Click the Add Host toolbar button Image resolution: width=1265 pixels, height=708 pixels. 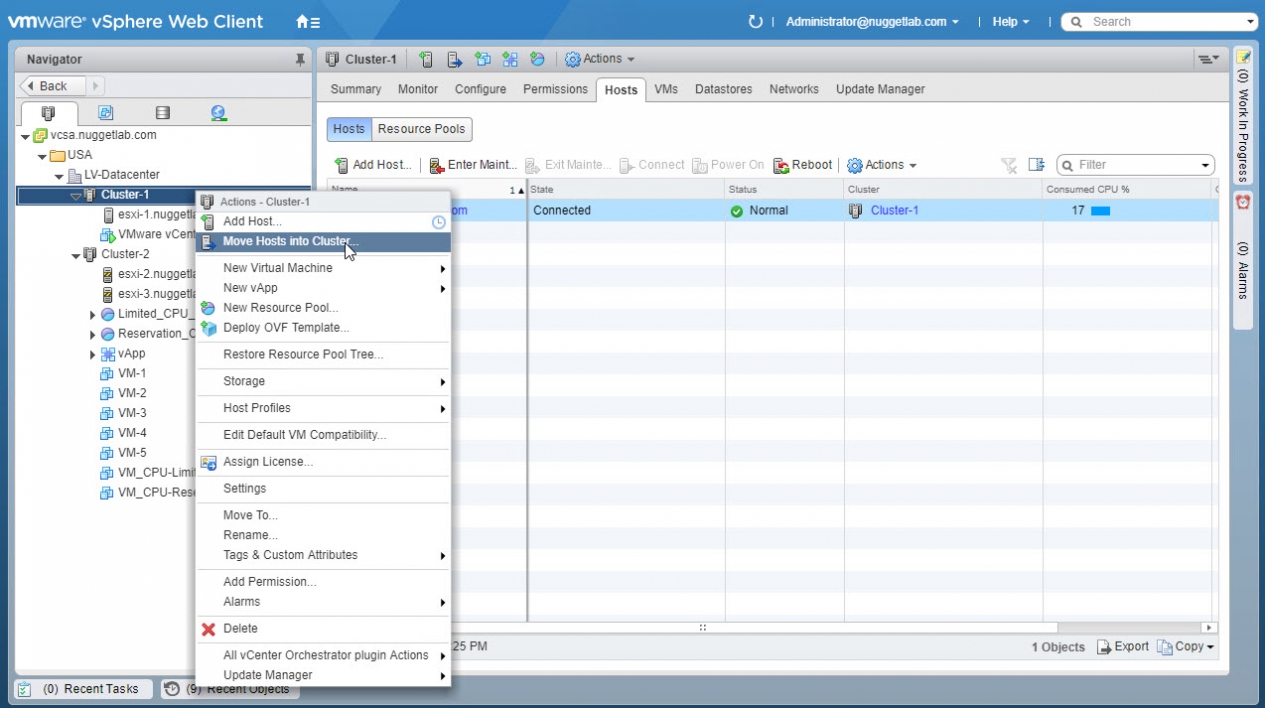(x=372, y=165)
